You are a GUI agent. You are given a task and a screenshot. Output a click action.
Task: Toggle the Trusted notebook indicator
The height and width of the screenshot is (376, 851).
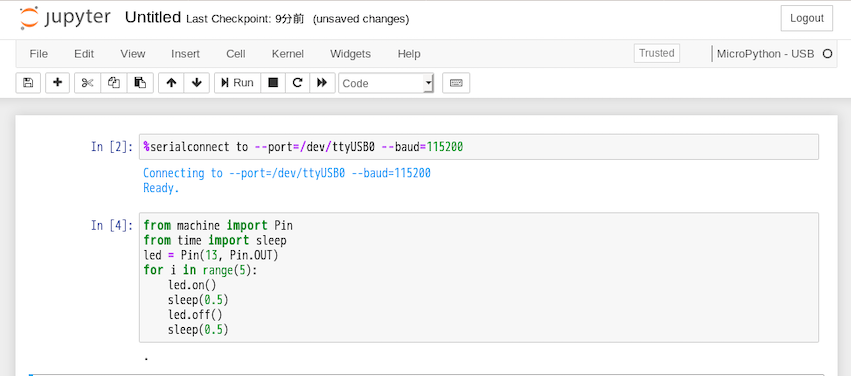click(x=657, y=53)
